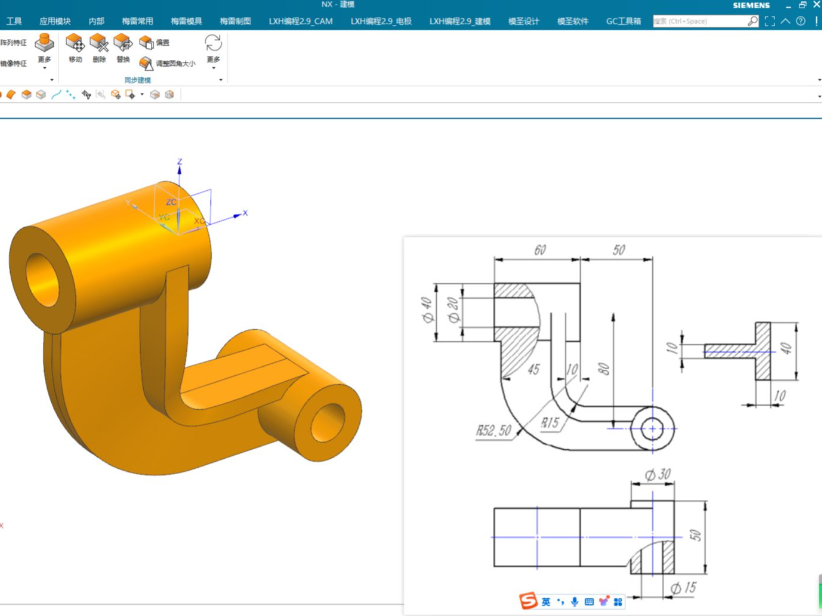Screen dimensions: 822x616
Task: Click the 阵列特征 pattern feature button
Action: tap(14, 42)
